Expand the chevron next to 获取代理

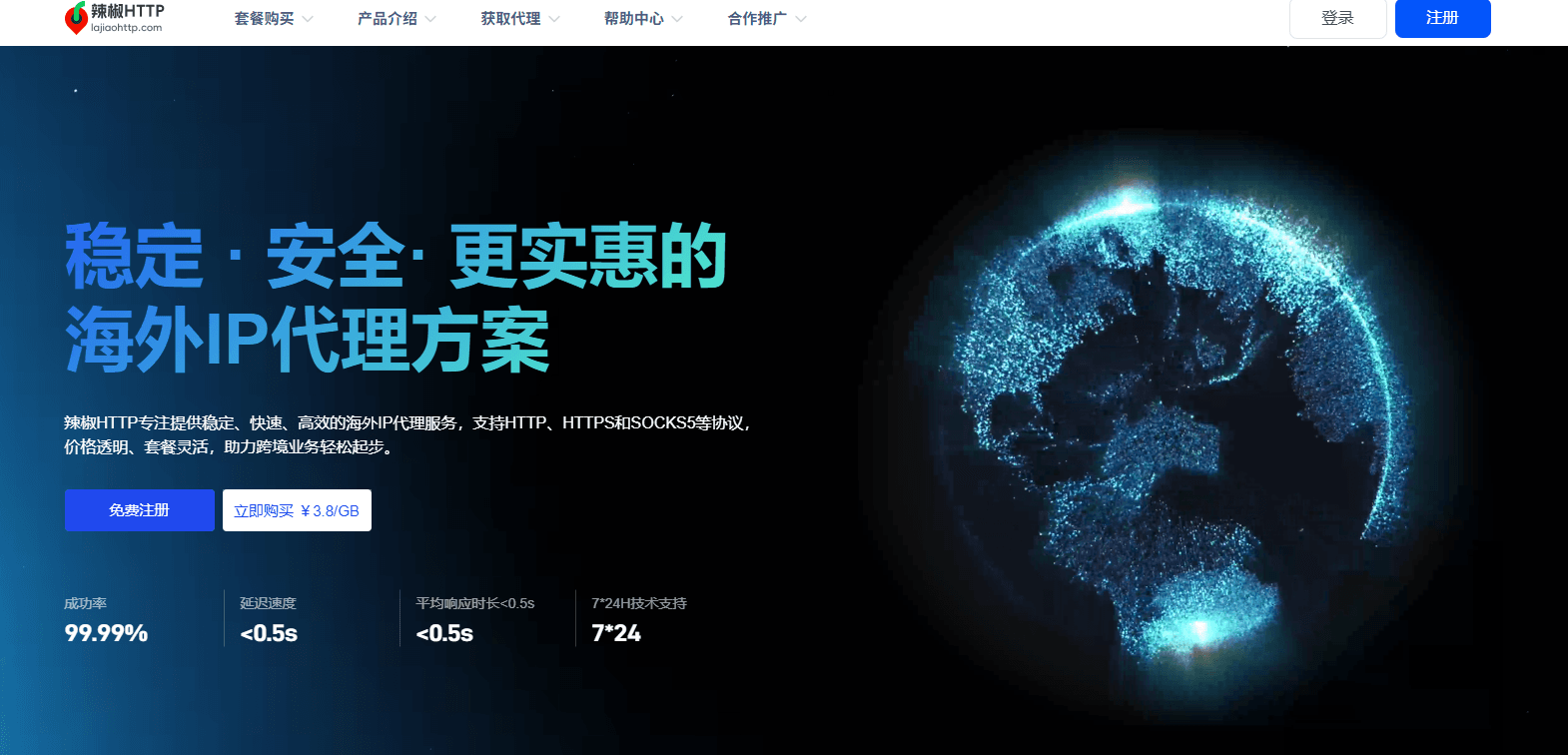[x=554, y=19]
